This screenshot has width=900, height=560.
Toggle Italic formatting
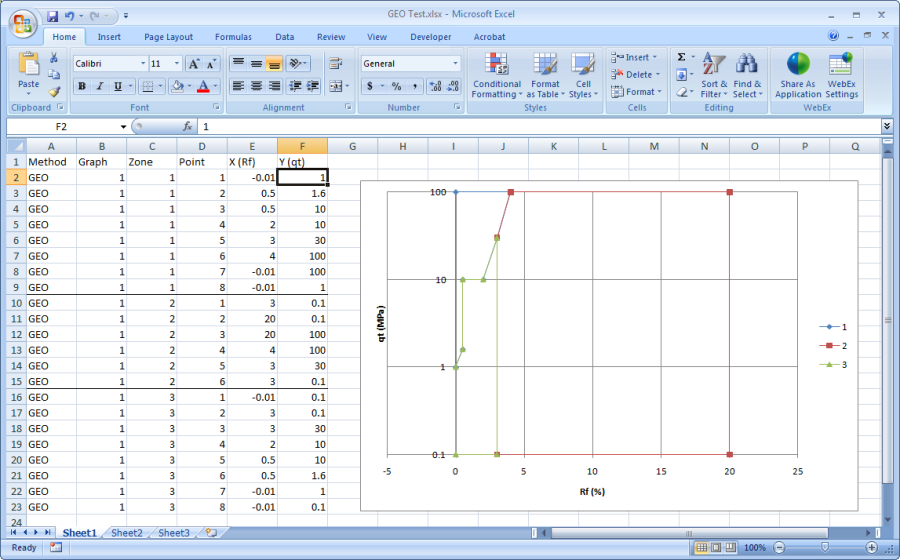click(x=100, y=86)
